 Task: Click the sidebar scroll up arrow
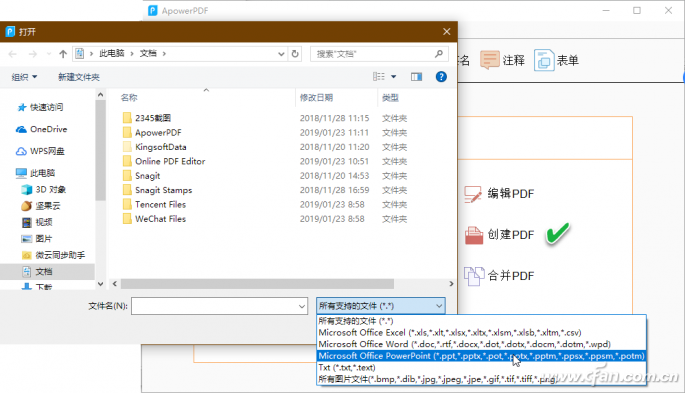tap(100, 95)
